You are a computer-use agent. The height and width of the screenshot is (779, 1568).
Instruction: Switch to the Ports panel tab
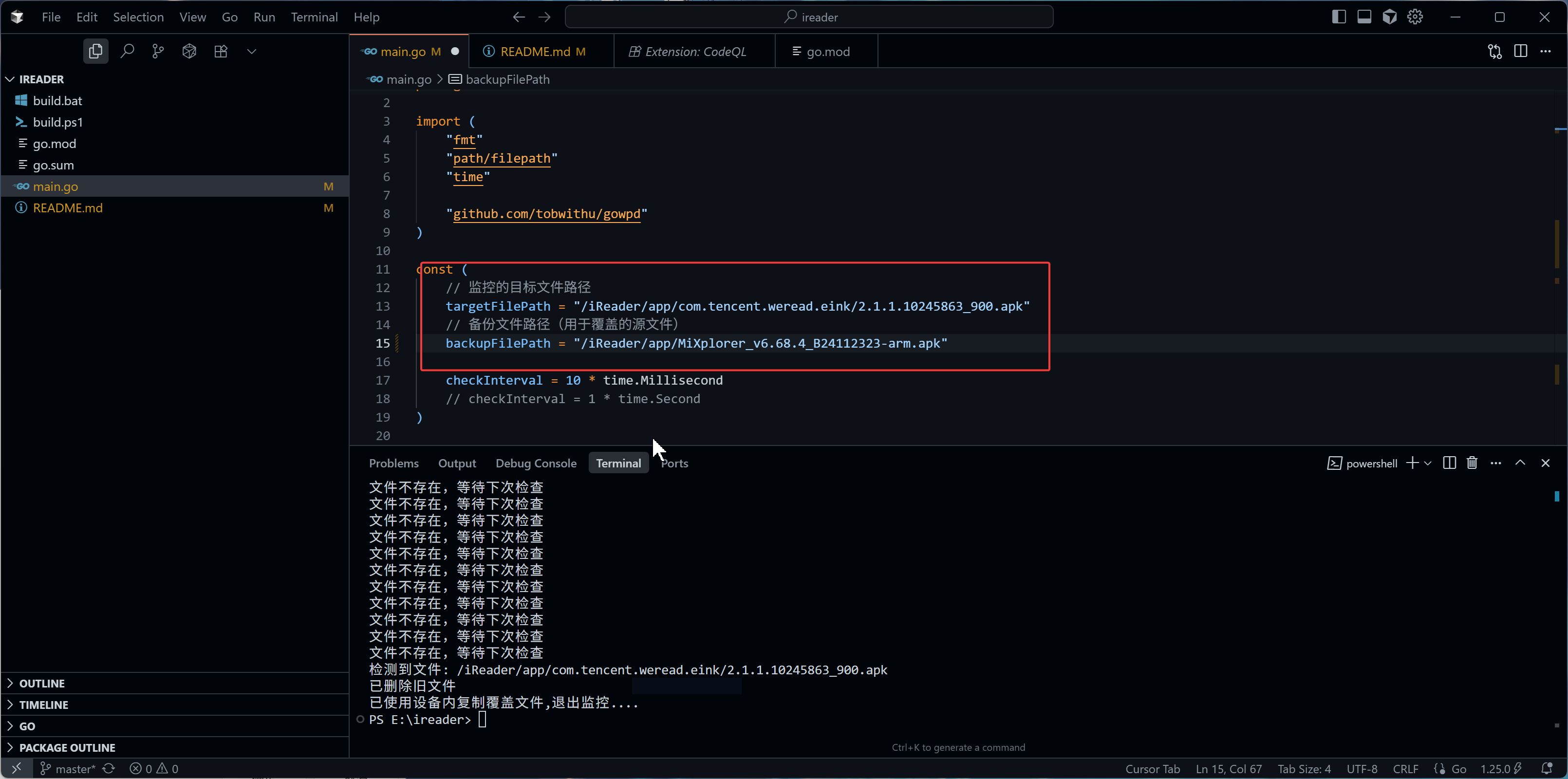pyautogui.click(x=674, y=463)
